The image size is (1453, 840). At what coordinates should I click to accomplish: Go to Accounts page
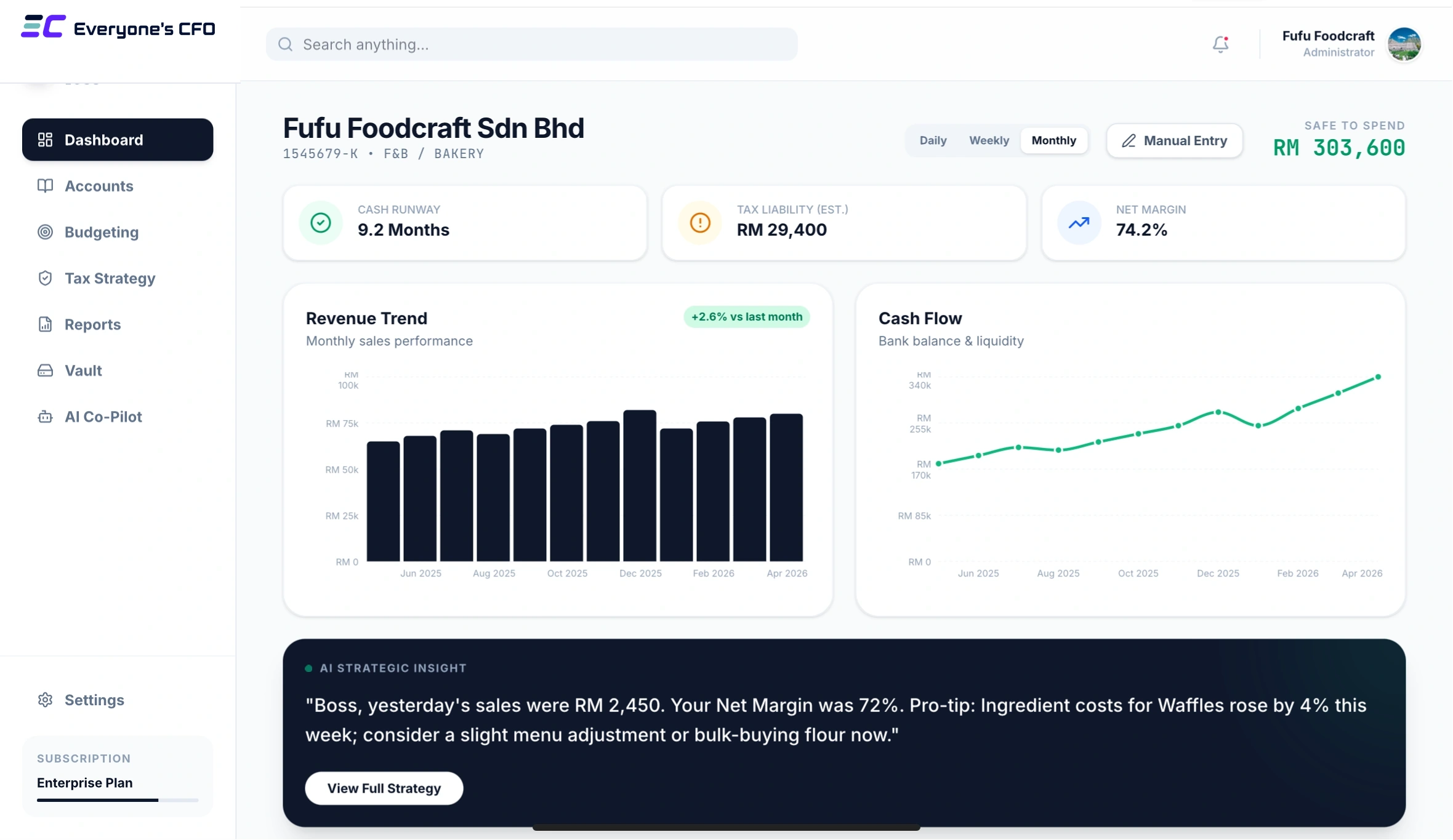pyautogui.click(x=118, y=186)
